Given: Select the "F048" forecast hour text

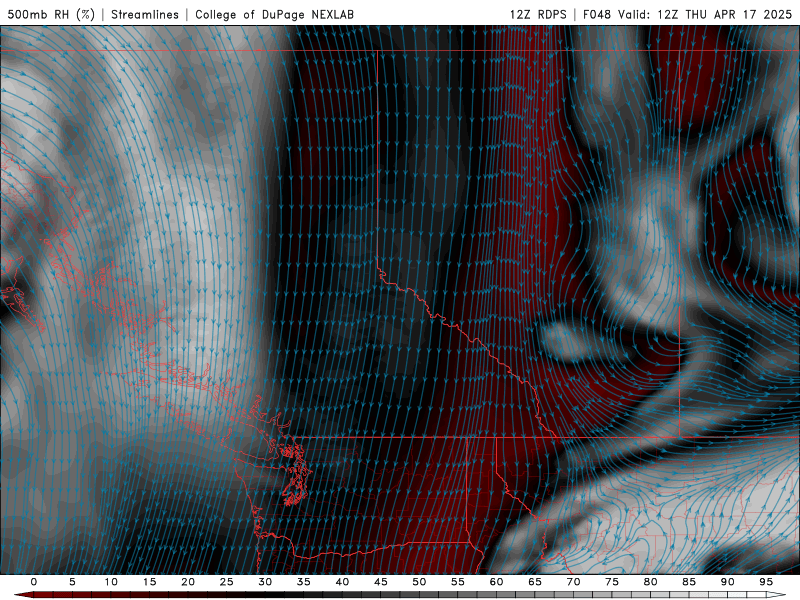Looking at the screenshot, I should point(597,14).
